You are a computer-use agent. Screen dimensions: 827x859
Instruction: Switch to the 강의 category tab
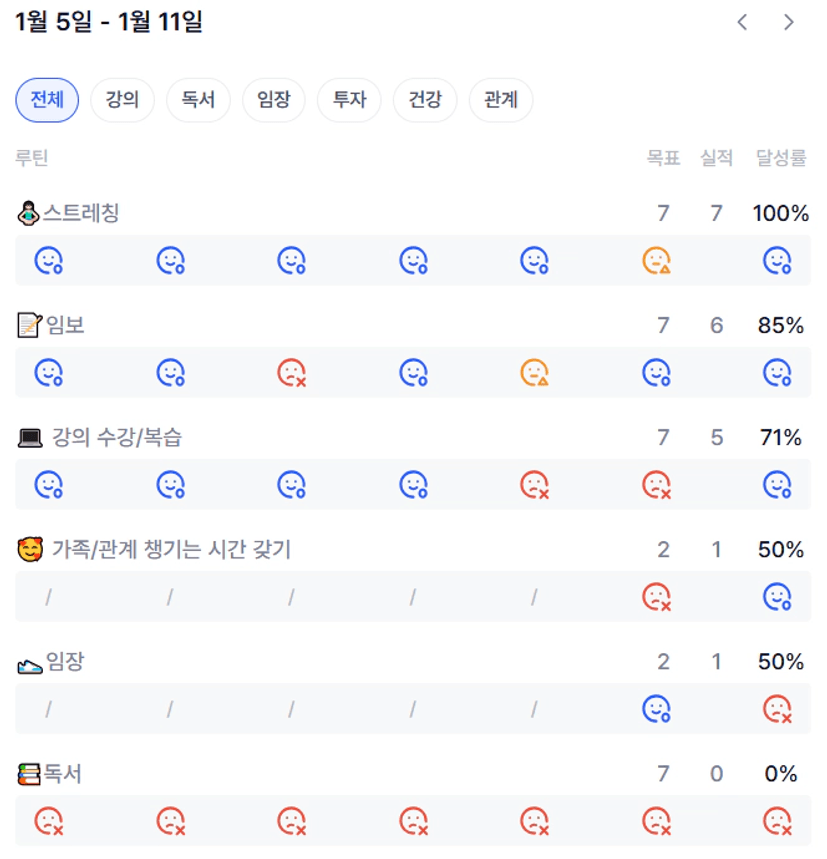pyautogui.click(x=122, y=100)
